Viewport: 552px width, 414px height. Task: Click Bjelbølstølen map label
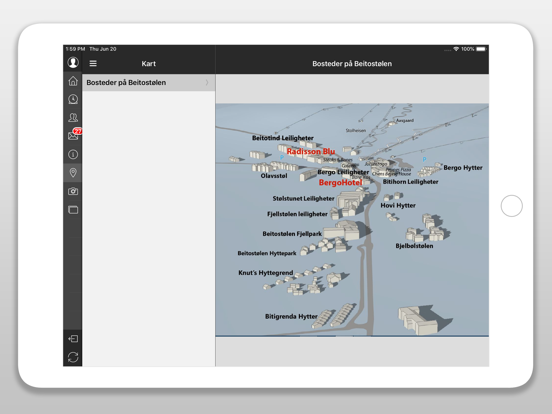414,246
